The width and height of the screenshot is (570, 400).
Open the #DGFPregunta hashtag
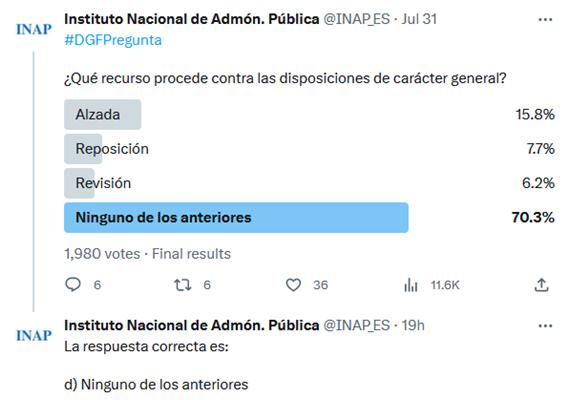coord(113,40)
